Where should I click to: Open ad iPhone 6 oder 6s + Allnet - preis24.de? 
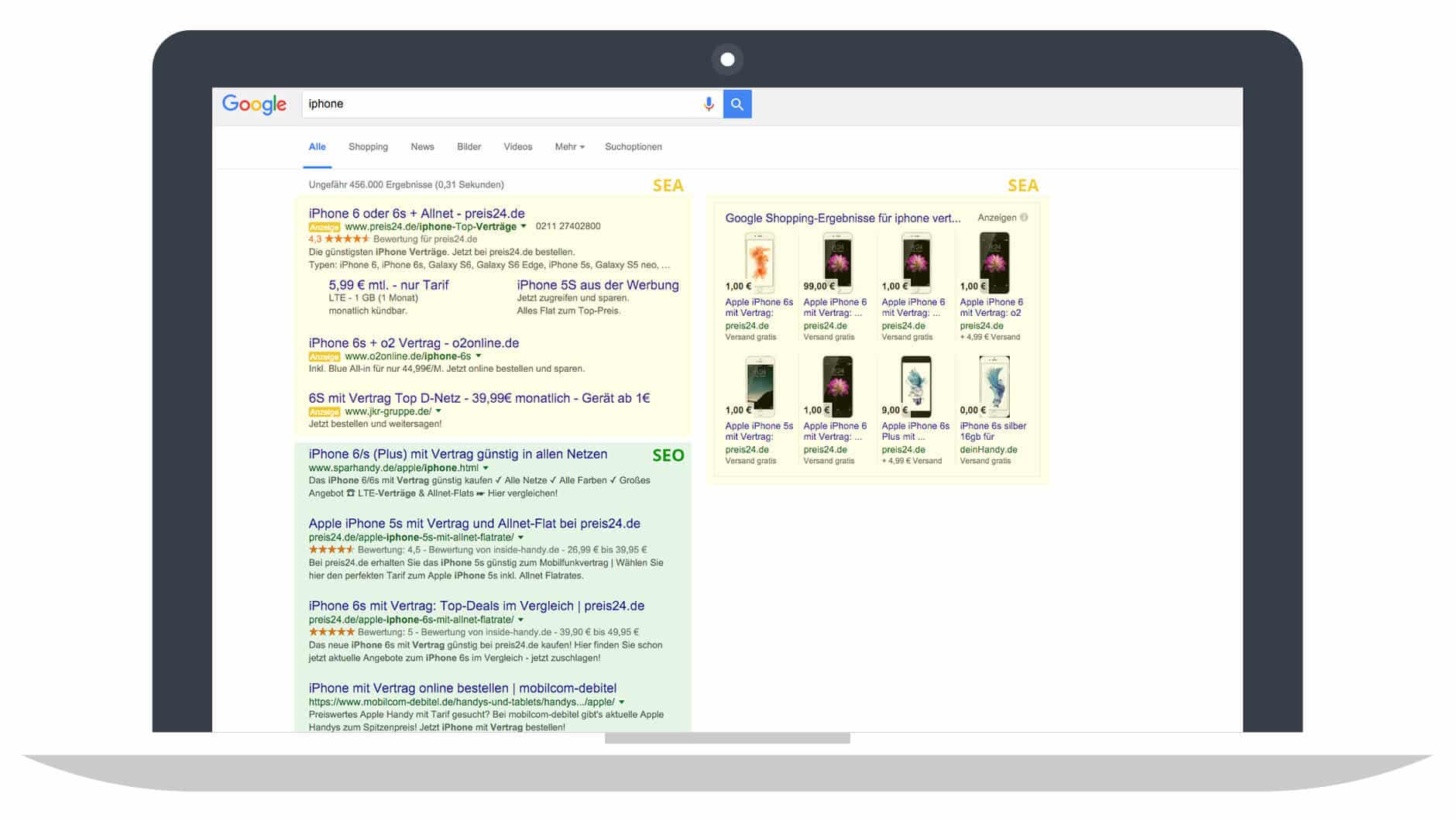tap(416, 213)
